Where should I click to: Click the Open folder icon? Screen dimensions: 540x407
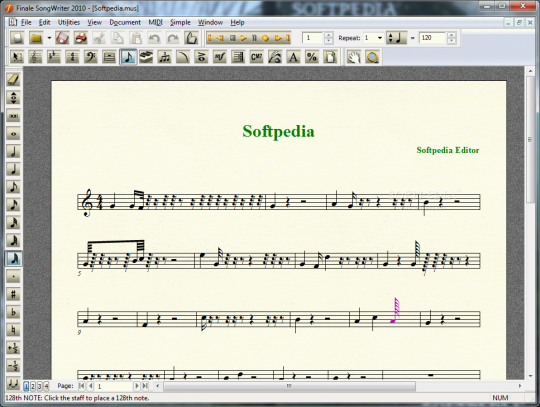click(x=36, y=38)
